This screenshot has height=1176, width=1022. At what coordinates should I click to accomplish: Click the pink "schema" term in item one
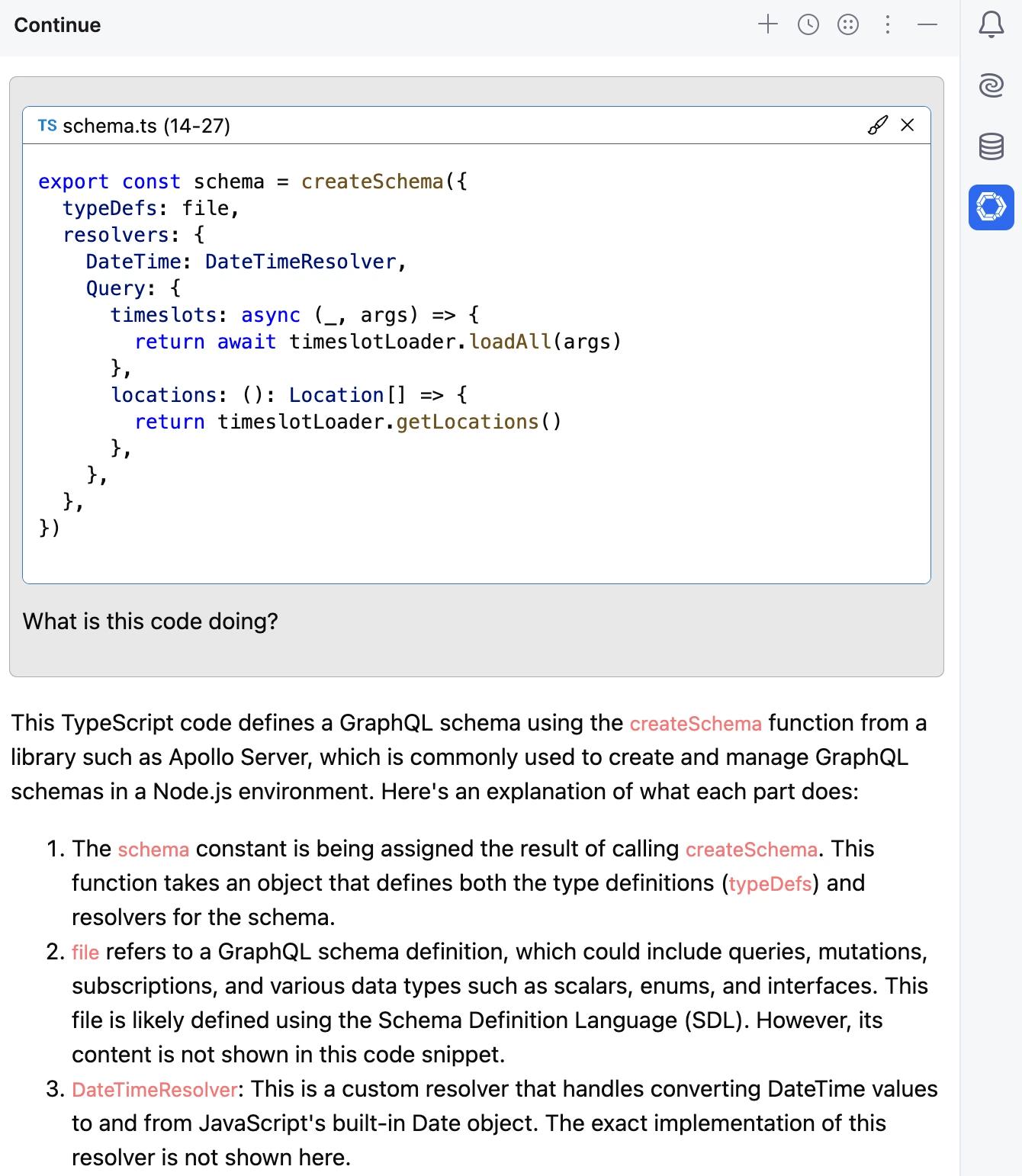click(x=153, y=850)
